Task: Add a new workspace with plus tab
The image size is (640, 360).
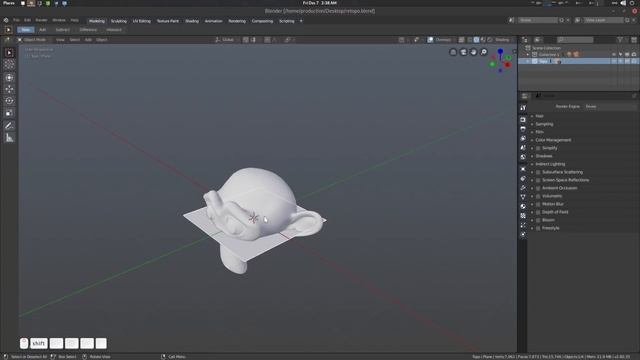Action: click(x=301, y=21)
